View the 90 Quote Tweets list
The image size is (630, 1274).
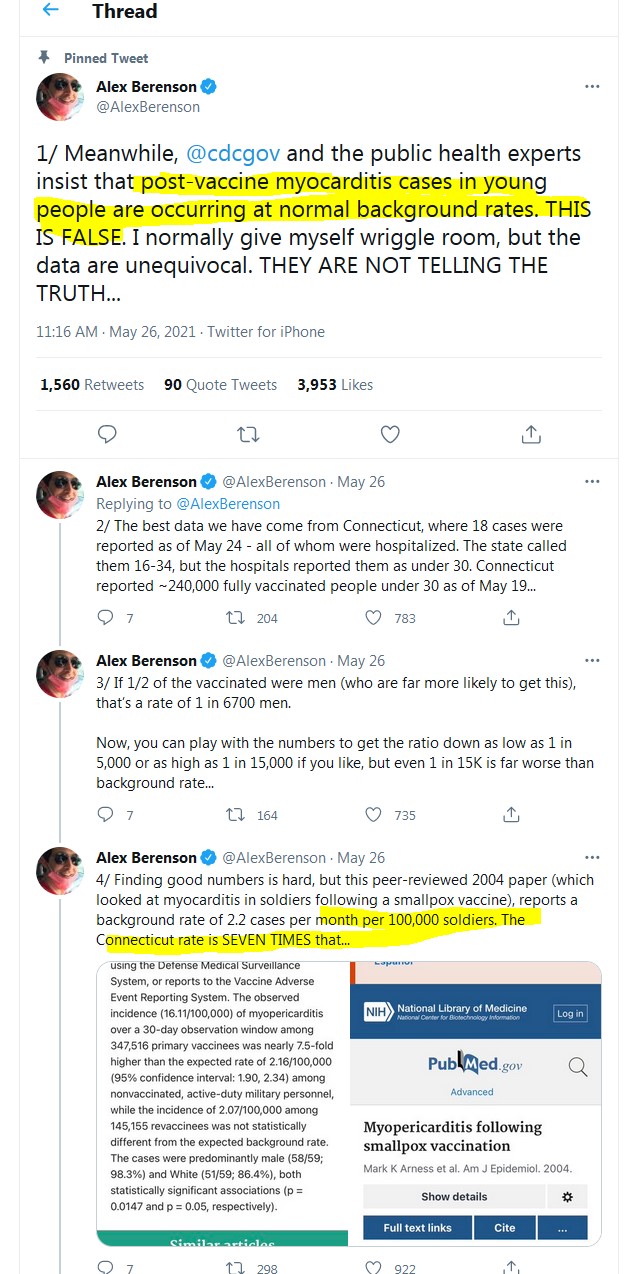220,384
